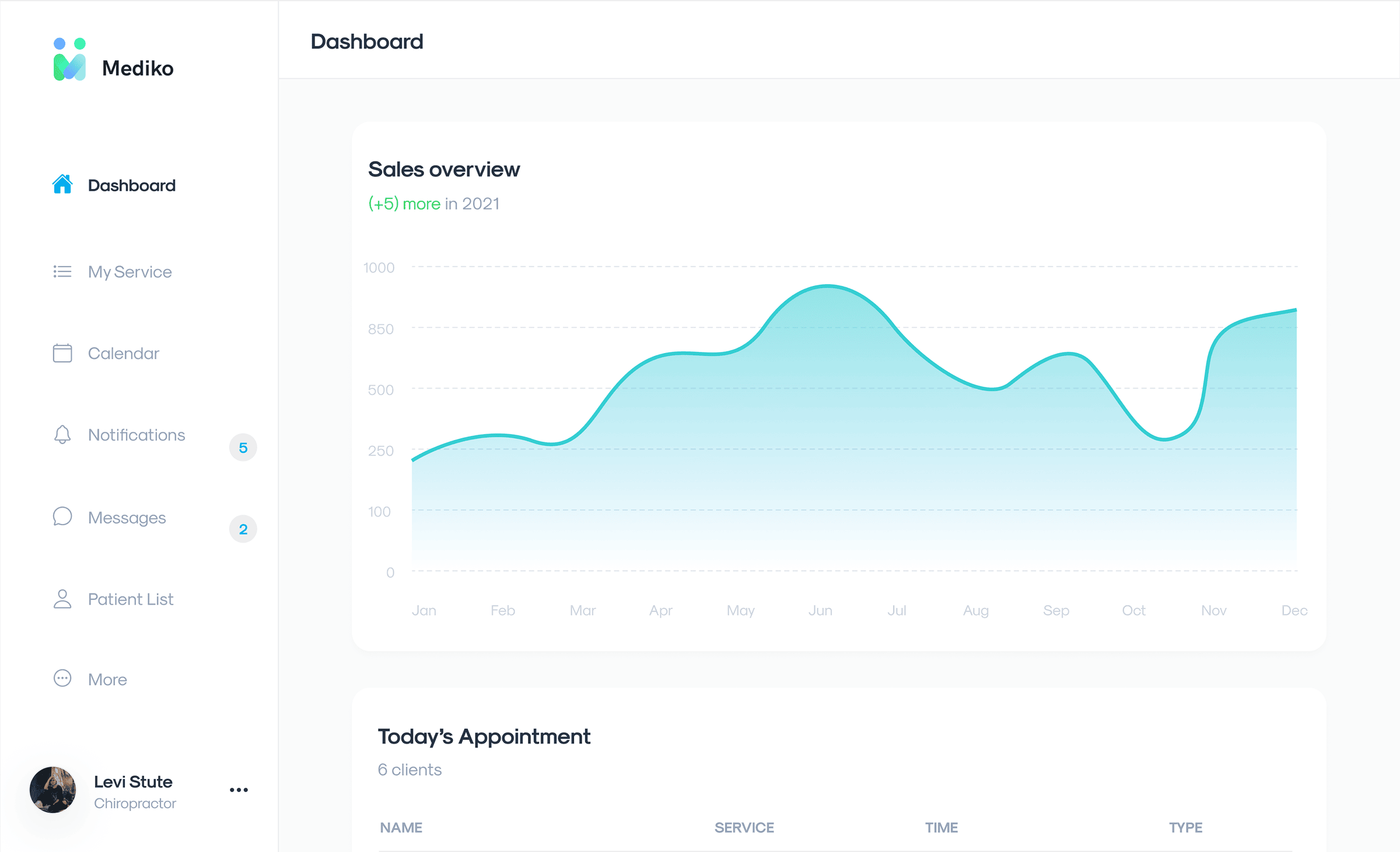Viewport: 1400px width, 852px height.
Task: Click the (+5) more link under Sales overview
Action: [404, 204]
